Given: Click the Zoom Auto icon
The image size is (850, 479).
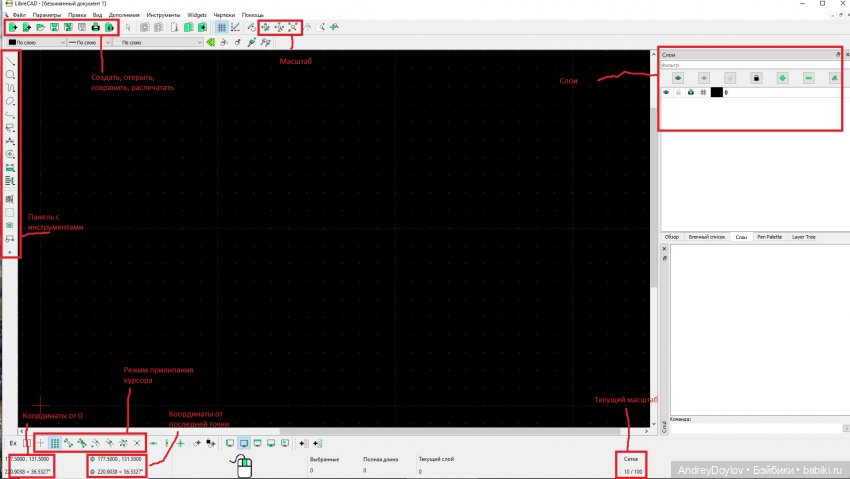Looking at the screenshot, I should (293, 28).
